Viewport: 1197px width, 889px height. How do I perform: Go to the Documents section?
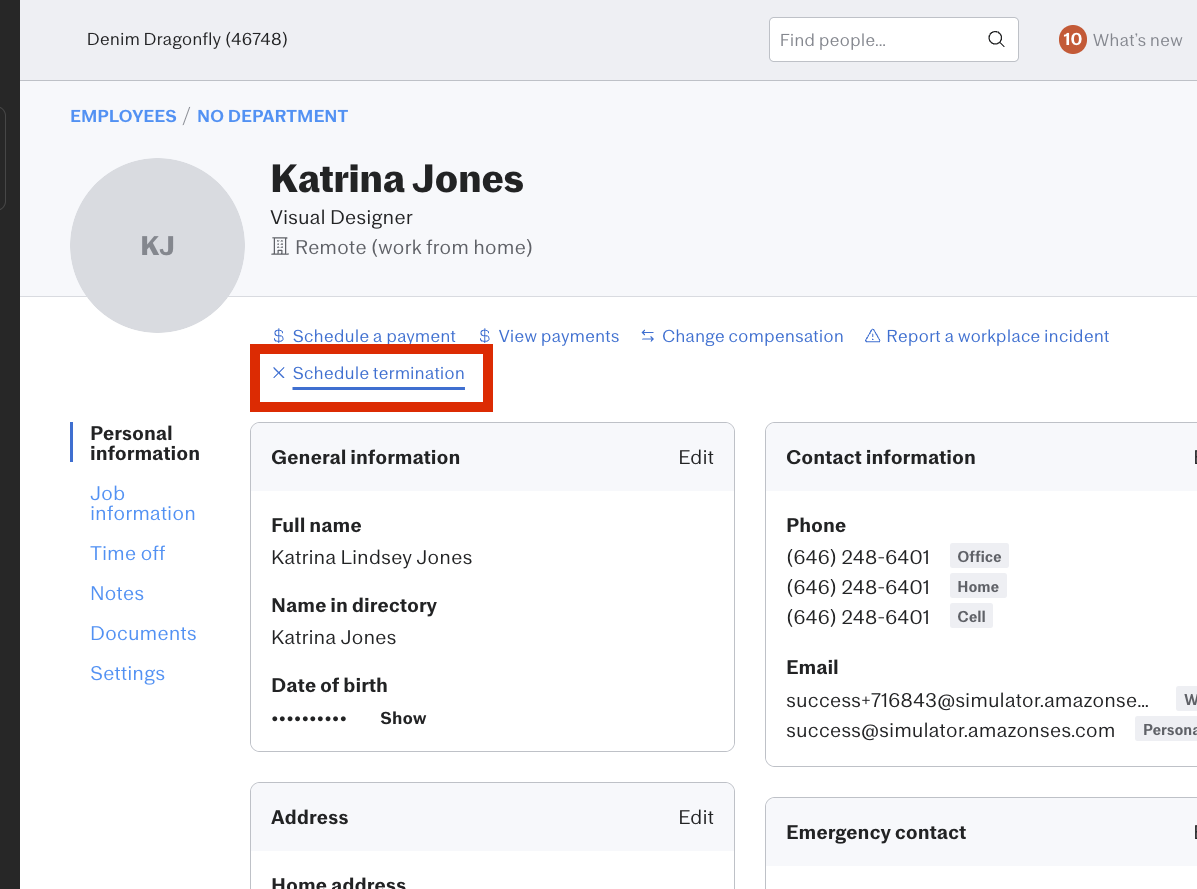click(x=143, y=633)
